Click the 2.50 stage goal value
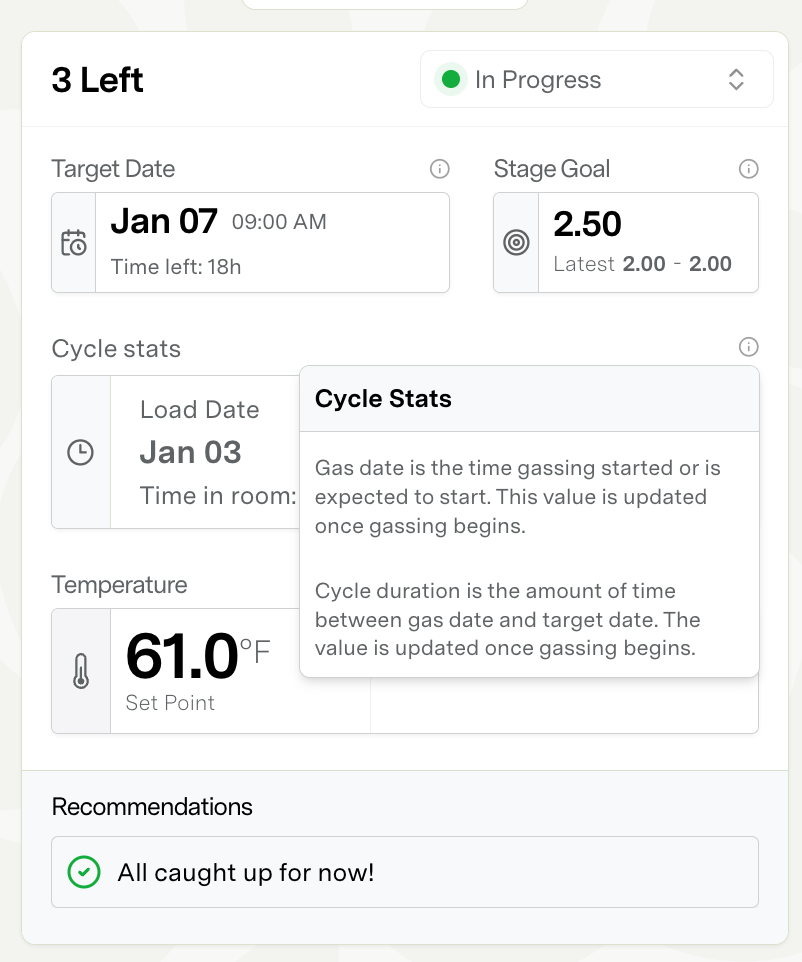 (x=587, y=224)
